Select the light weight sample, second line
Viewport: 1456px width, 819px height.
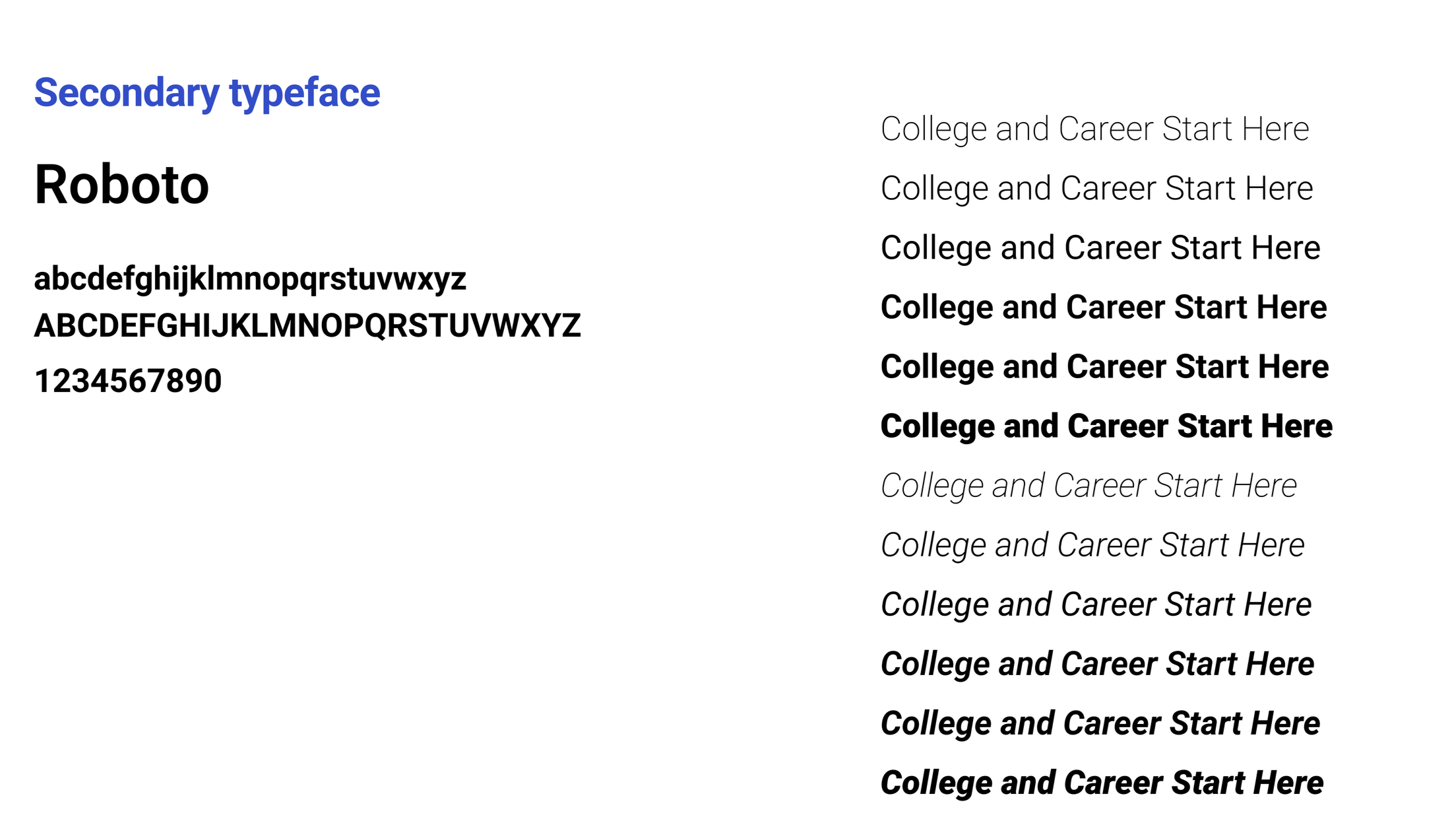pyautogui.click(x=1097, y=189)
